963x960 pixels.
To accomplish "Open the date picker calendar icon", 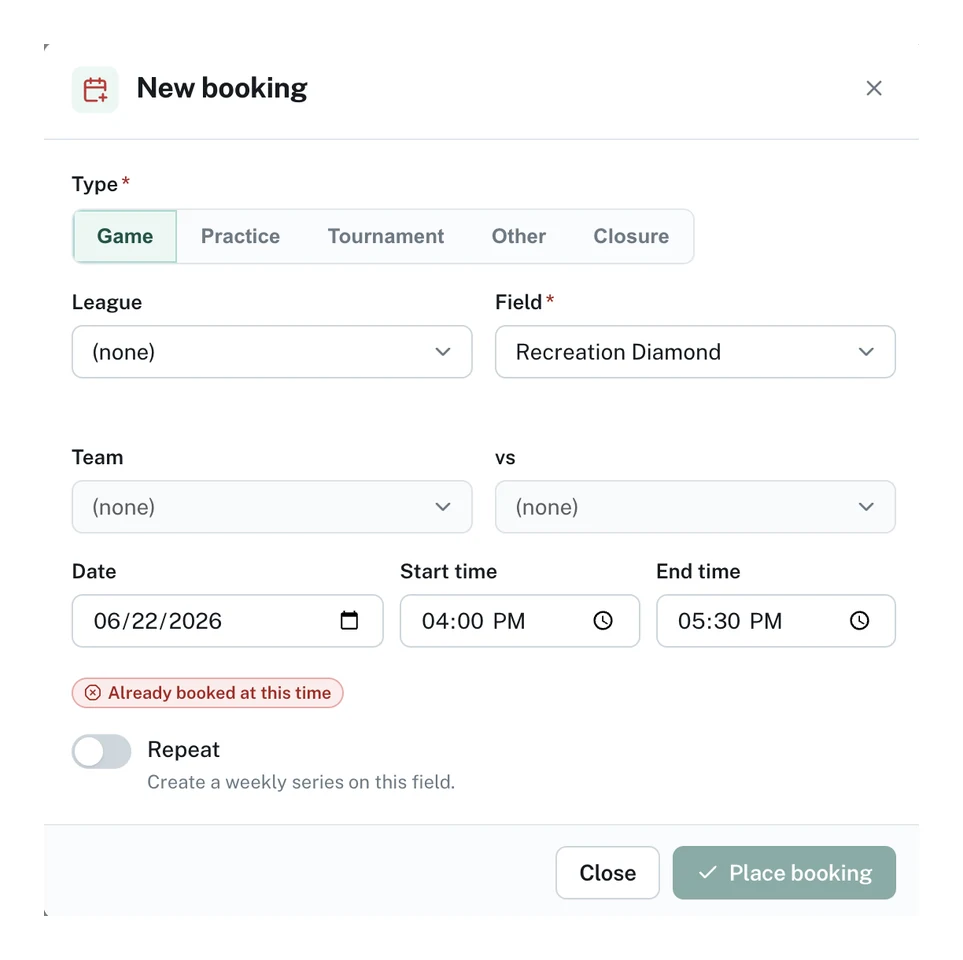I will click(x=349, y=620).
